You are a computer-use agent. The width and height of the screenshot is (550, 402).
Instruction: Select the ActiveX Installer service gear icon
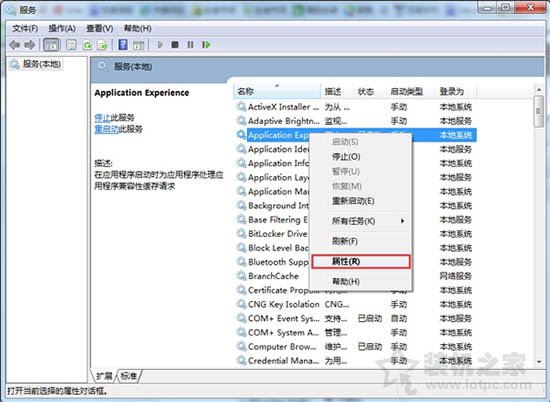click(x=241, y=106)
